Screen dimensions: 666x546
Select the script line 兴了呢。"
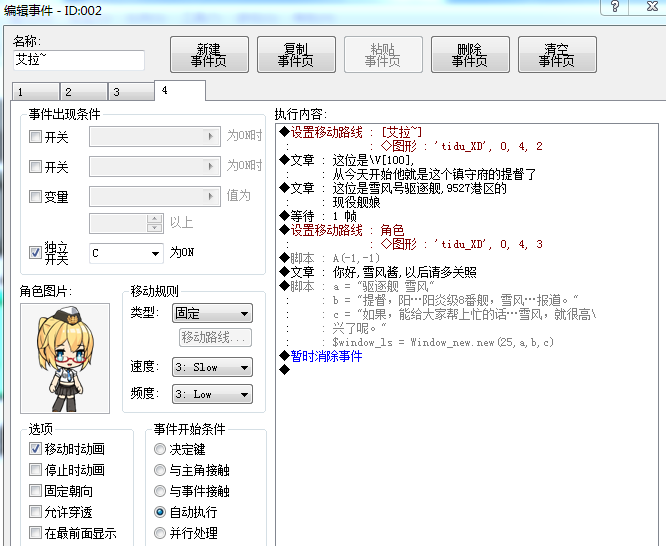(359, 328)
